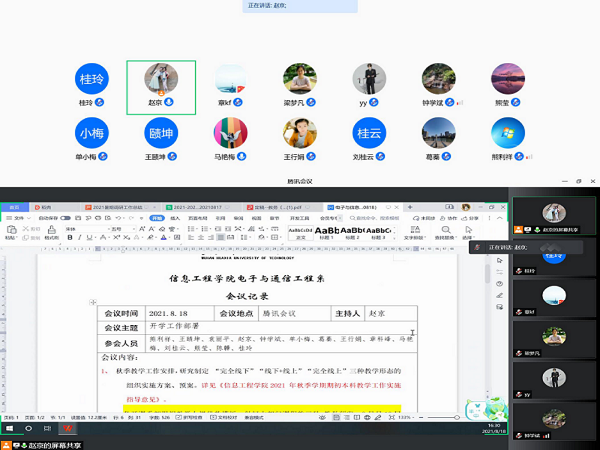Click the Underline formatting icon
Screen dimensions: 600x450
[x=86, y=237]
